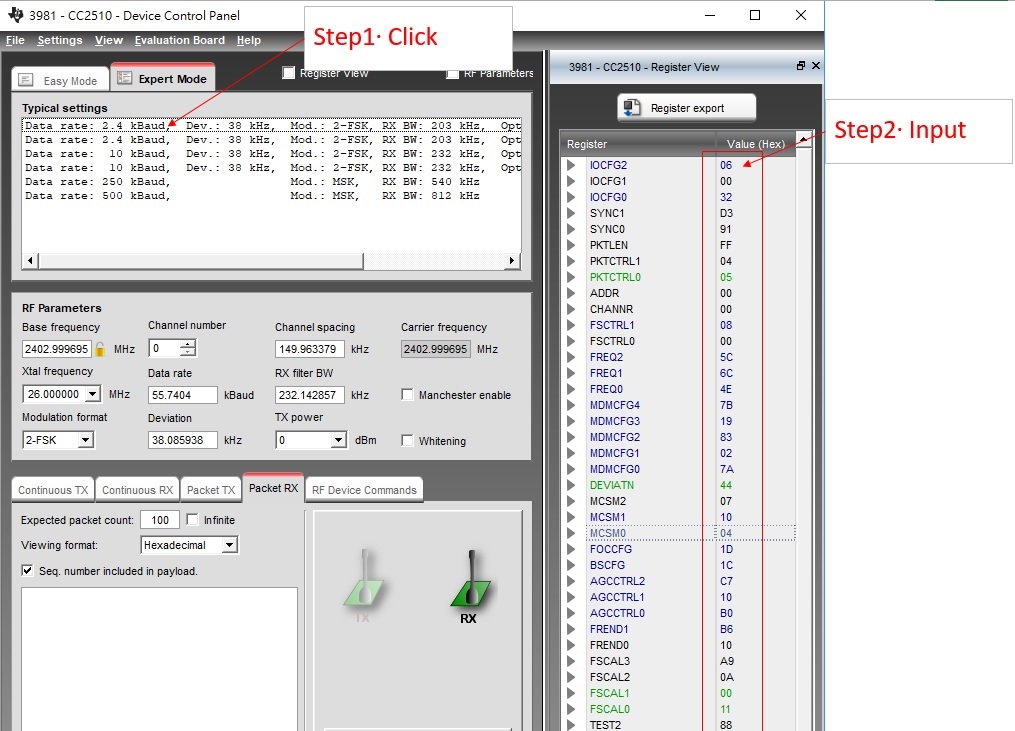The image size is (1015, 731).
Task: Open the Modulation format dropdown
Action: click(85, 440)
